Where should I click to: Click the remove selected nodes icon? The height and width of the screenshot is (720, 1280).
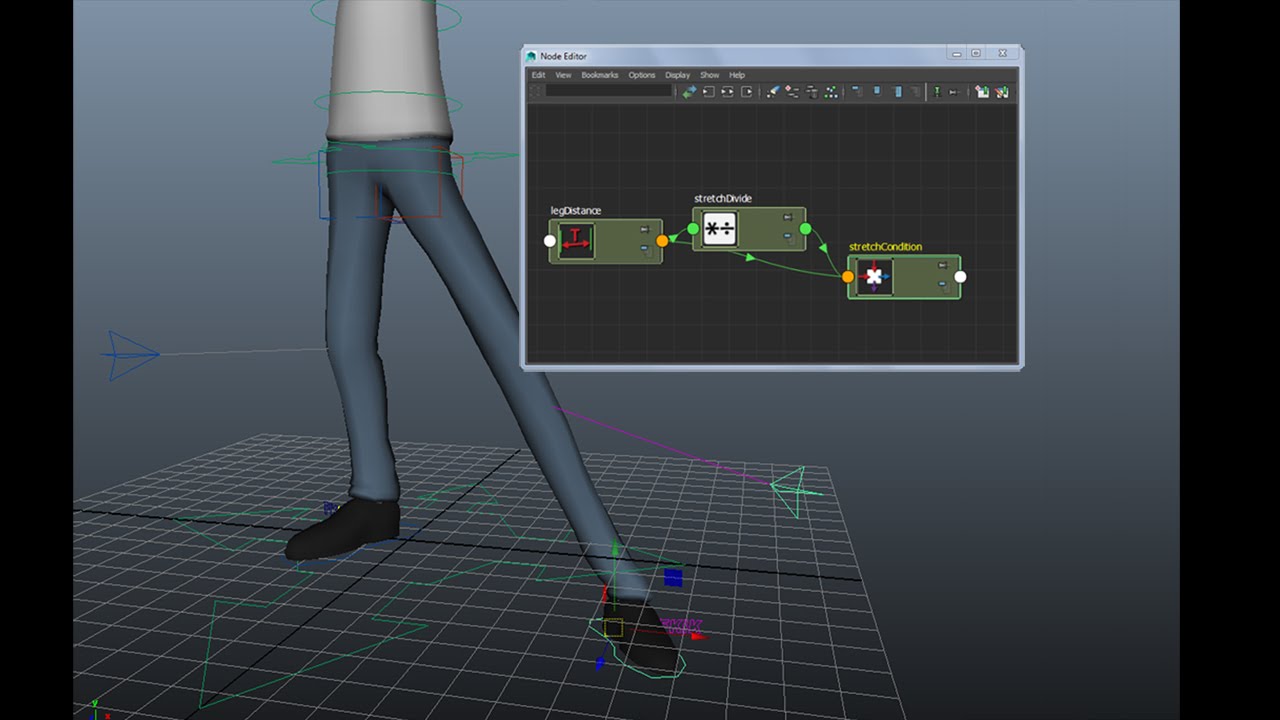click(811, 91)
